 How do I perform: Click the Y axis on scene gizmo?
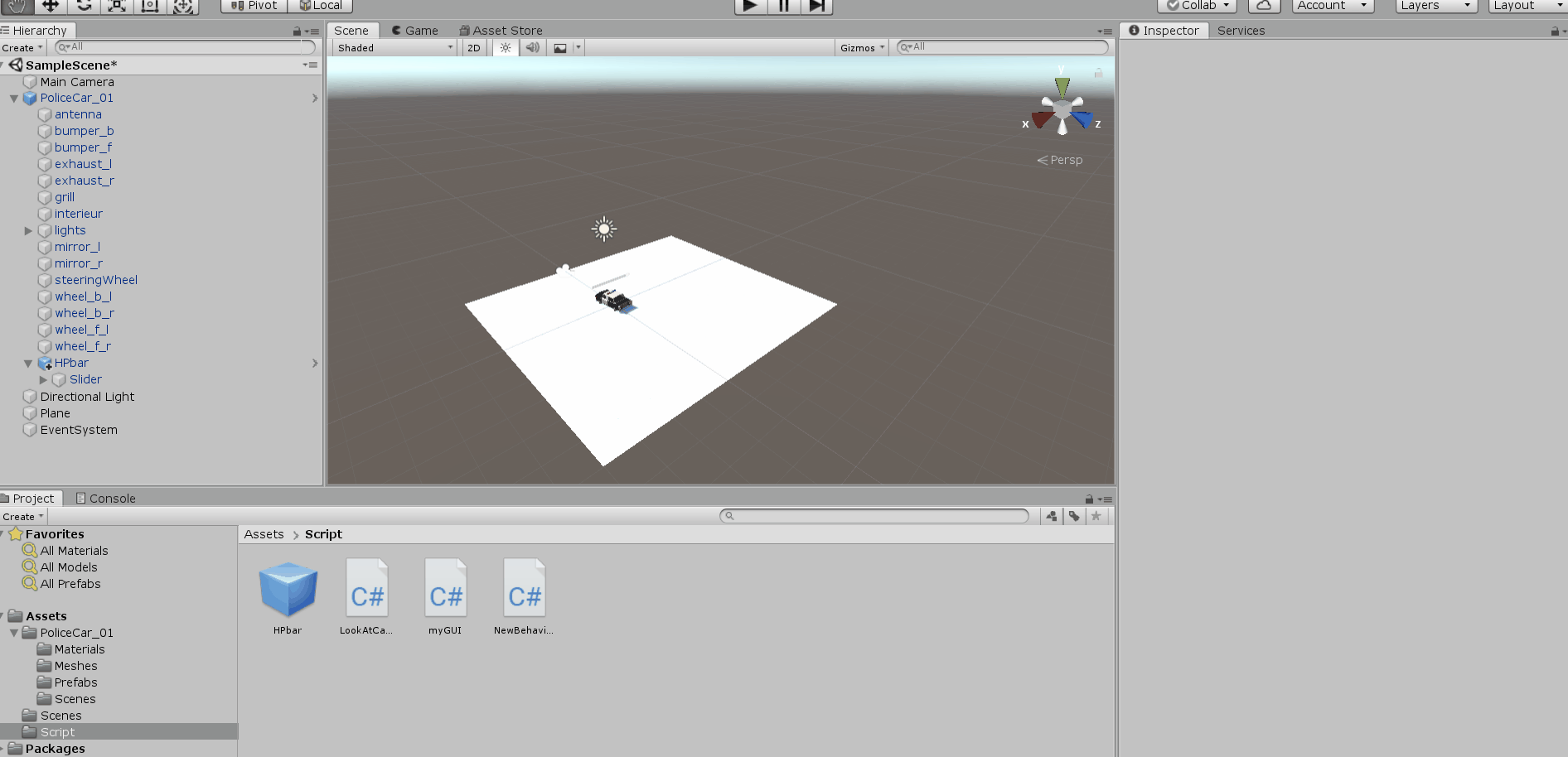coord(1062,86)
